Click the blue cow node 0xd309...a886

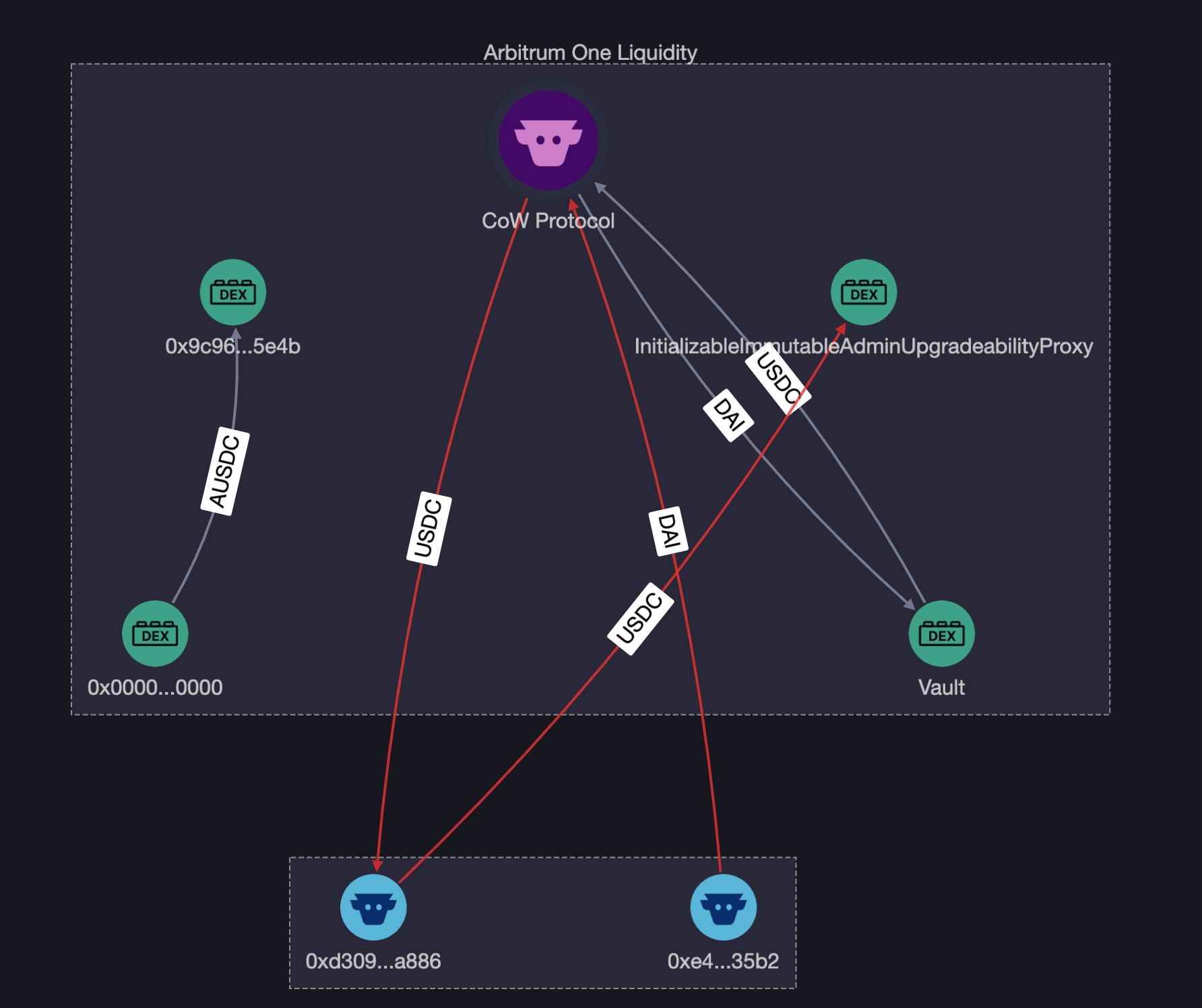pos(373,907)
